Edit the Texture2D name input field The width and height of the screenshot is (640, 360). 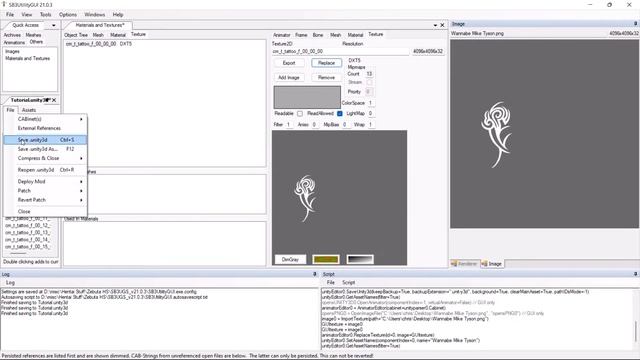coord(340,52)
